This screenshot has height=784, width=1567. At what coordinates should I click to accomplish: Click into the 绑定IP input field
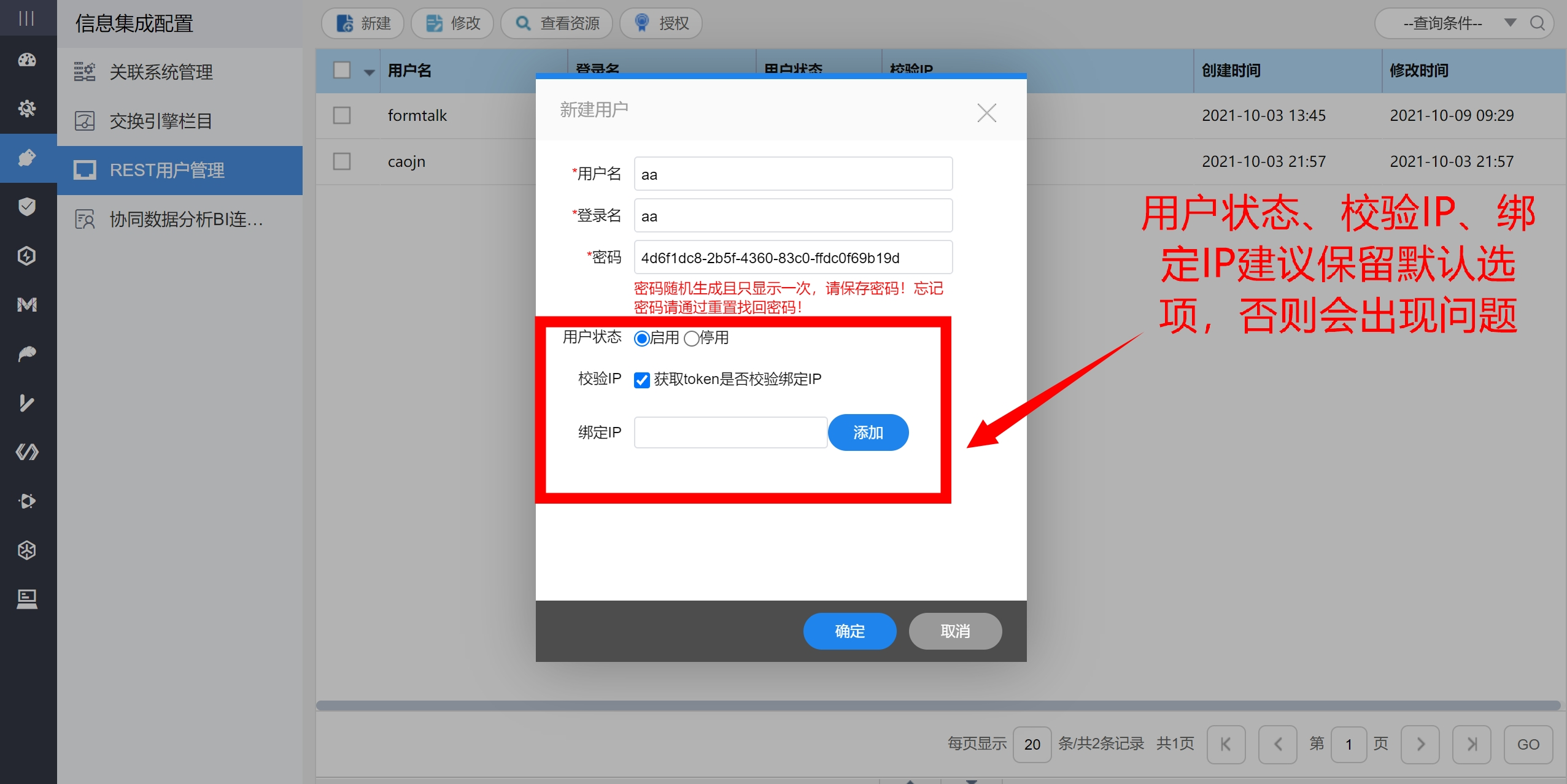[x=730, y=432]
